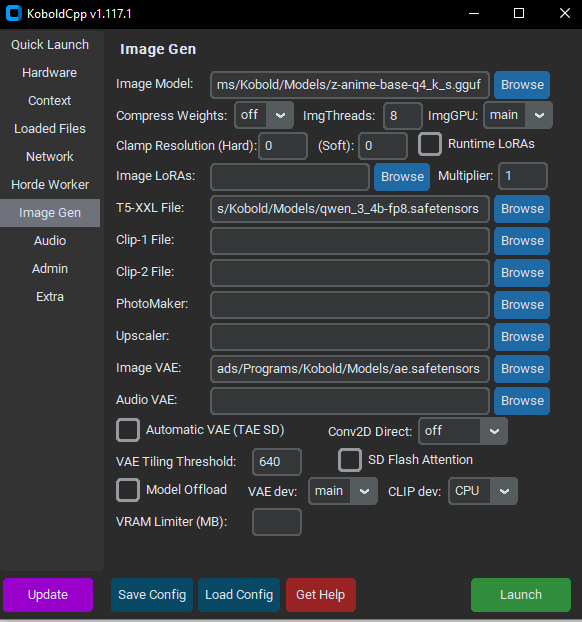This screenshot has height=622, width=582.
Task: Switch to the Network tab
Action: [x=50, y=157]
